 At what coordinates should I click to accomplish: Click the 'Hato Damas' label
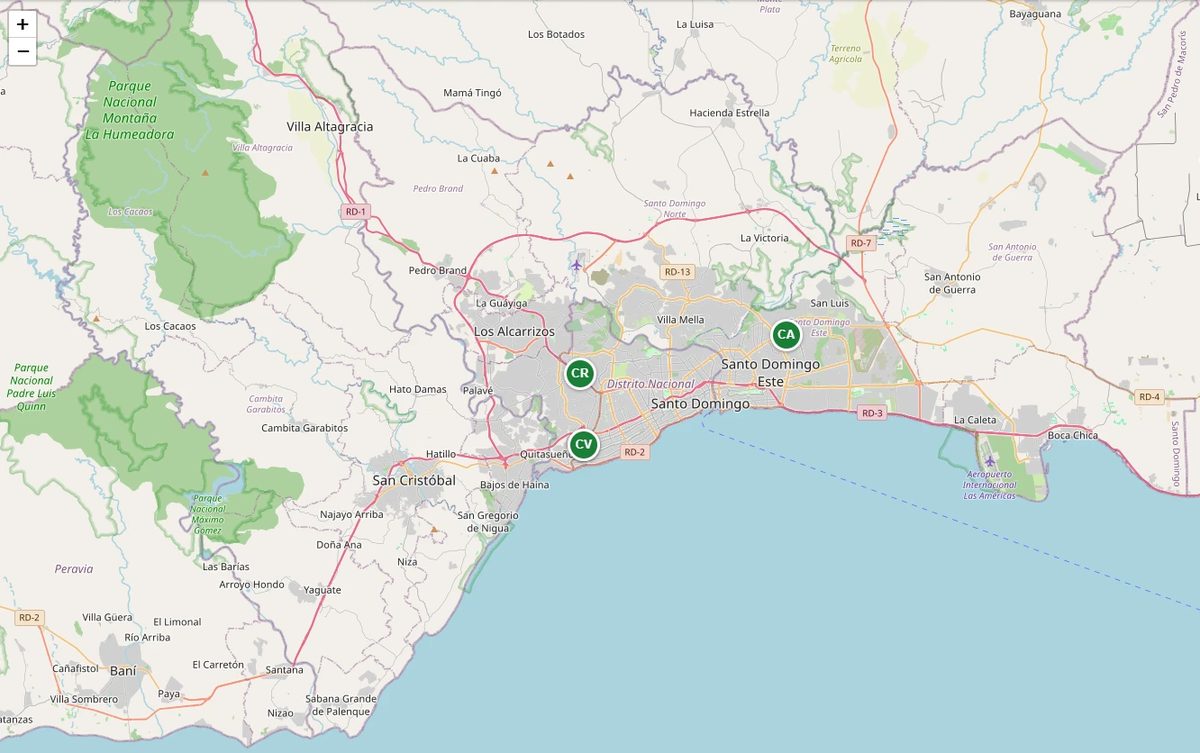417,389
